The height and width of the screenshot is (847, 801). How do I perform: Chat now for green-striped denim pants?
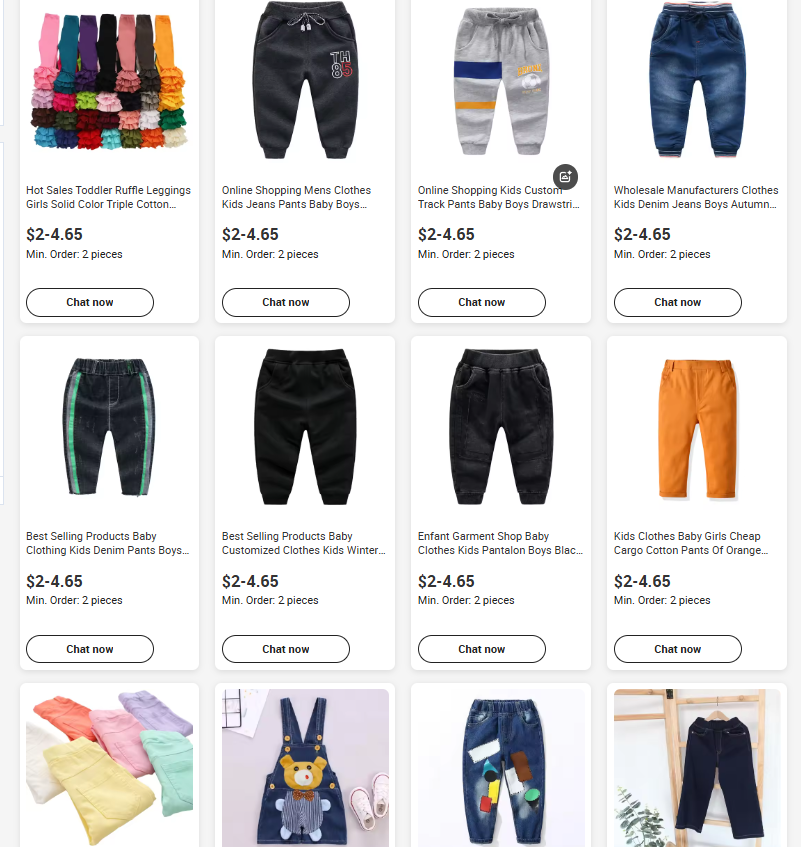coord(90,649)
